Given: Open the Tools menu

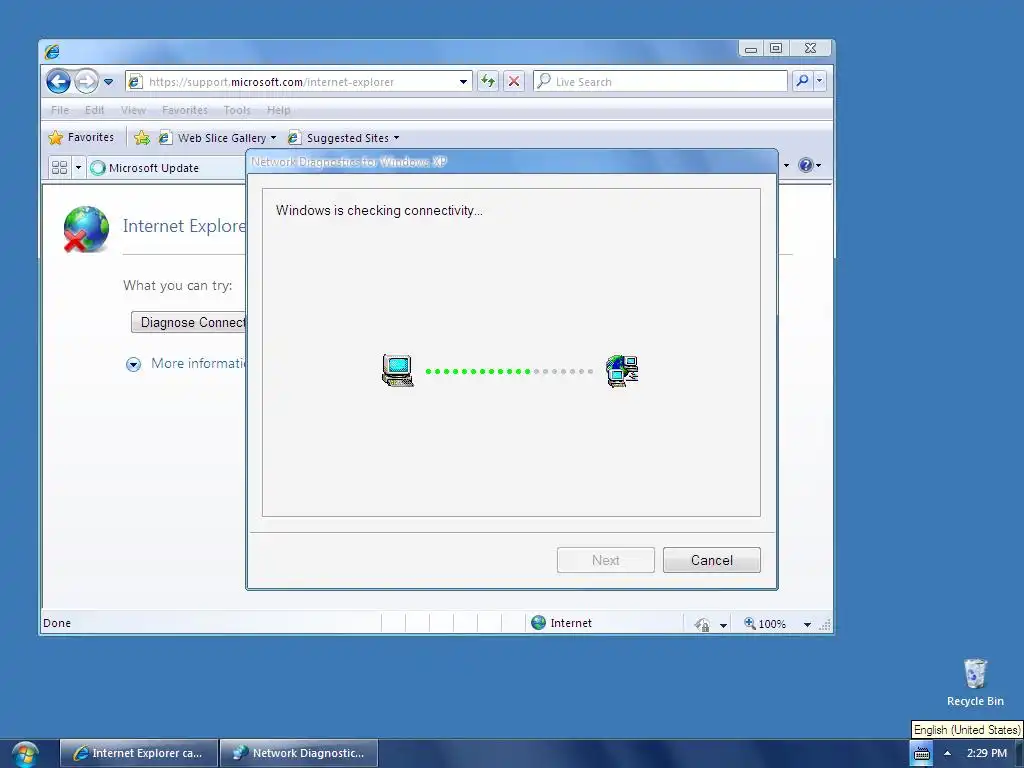Looking at the screenshot, I should click(236, 110).
